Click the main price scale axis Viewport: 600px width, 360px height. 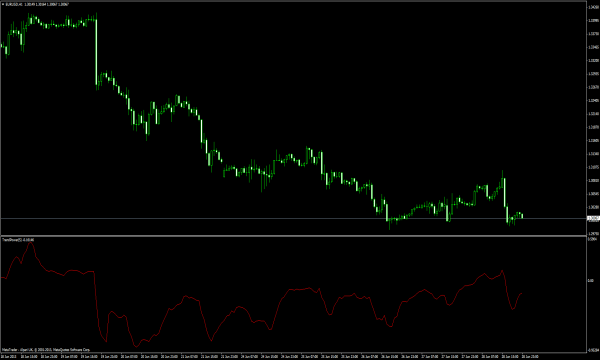point(593,119)
